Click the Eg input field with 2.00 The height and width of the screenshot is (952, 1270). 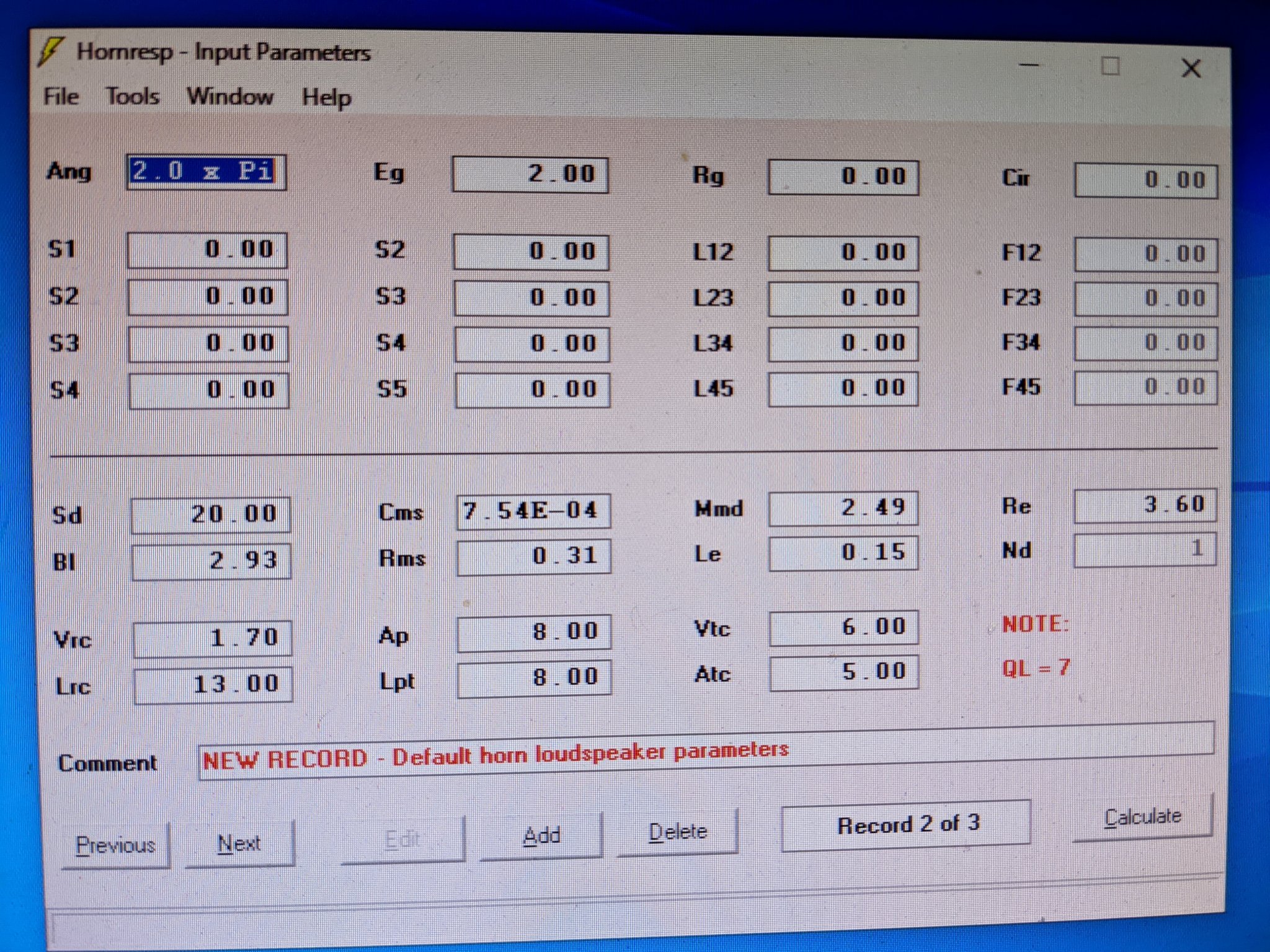click(x=530, y=175)
